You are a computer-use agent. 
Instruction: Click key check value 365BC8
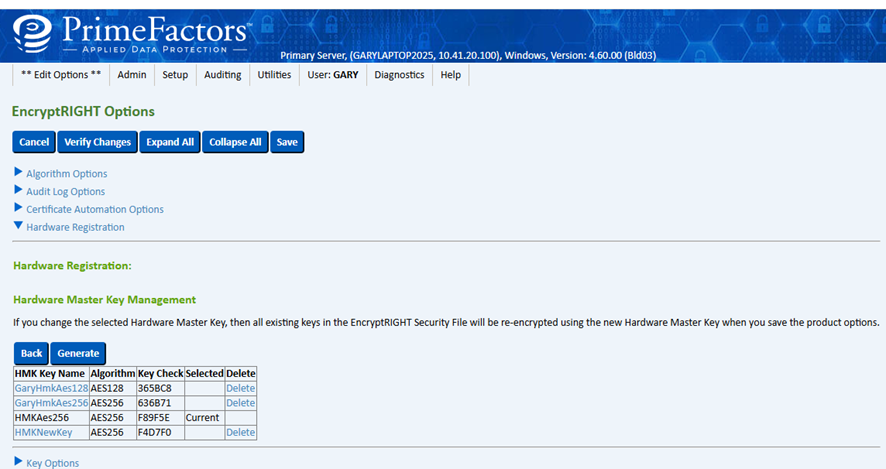click(x=160, y=388)
